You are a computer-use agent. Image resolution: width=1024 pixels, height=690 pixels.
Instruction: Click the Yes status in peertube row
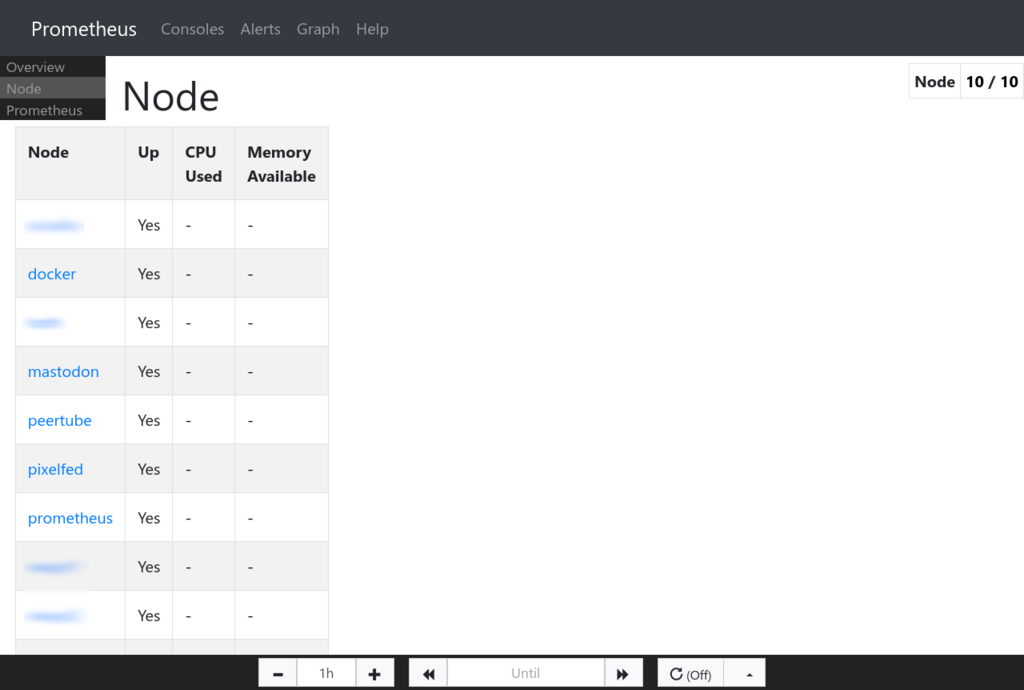[149, 420]
